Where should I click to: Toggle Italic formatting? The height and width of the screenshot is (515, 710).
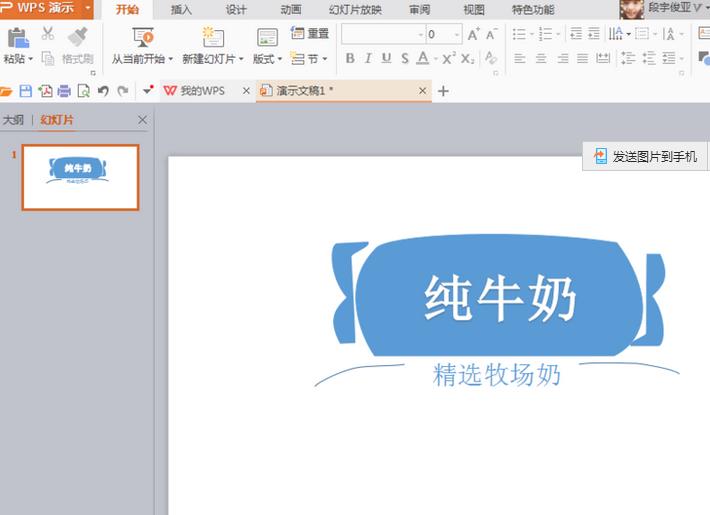[368, 59]
